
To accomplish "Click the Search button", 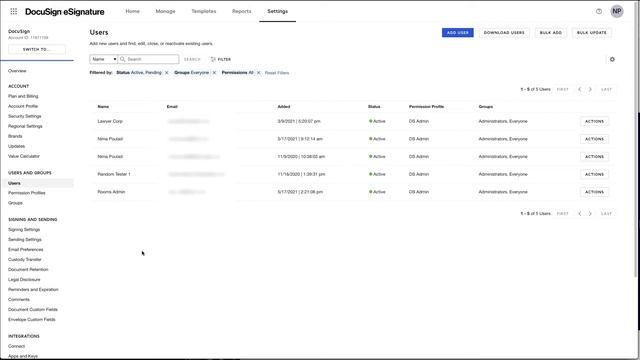I will point(192,59).
